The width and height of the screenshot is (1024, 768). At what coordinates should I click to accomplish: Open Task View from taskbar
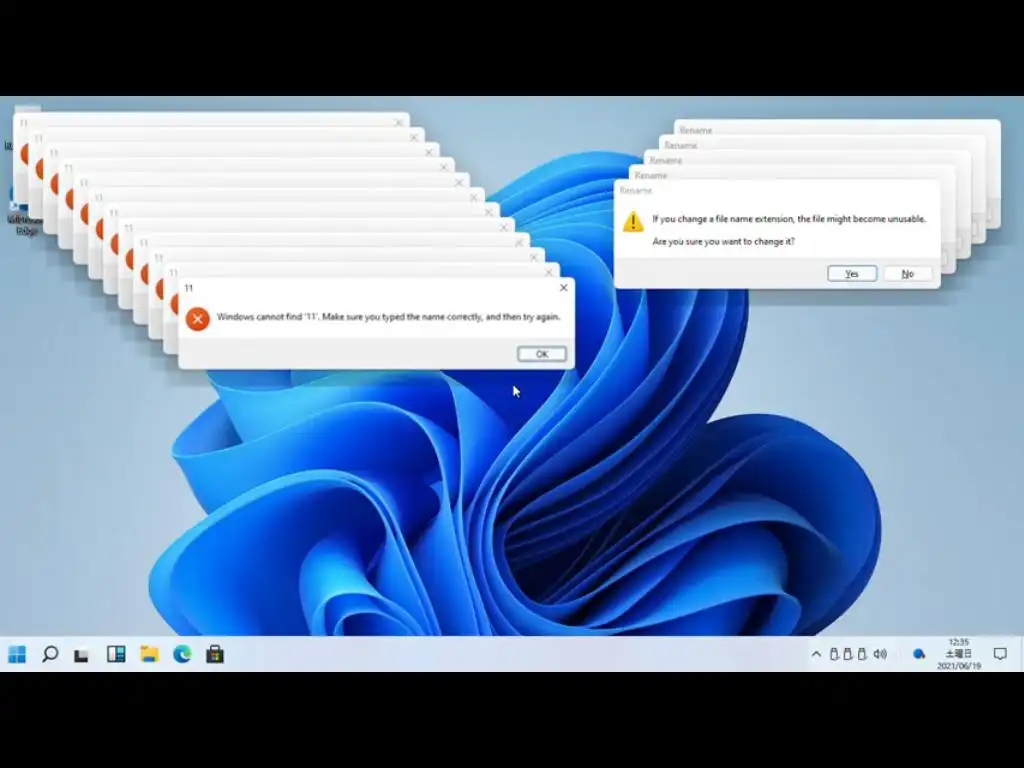coord(81,655)
